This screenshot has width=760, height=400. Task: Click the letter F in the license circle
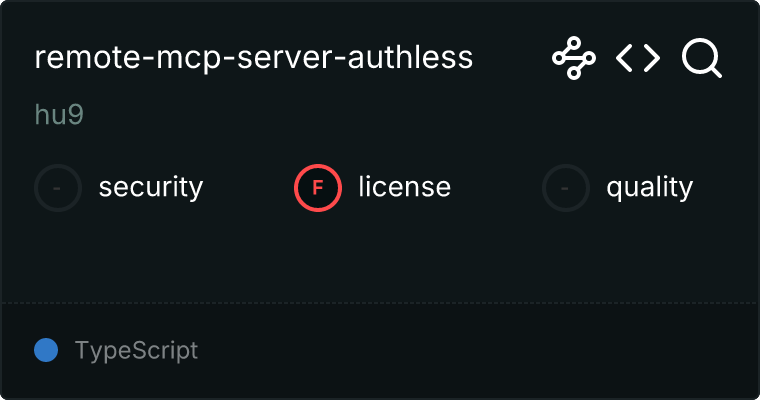pos(317,188)
